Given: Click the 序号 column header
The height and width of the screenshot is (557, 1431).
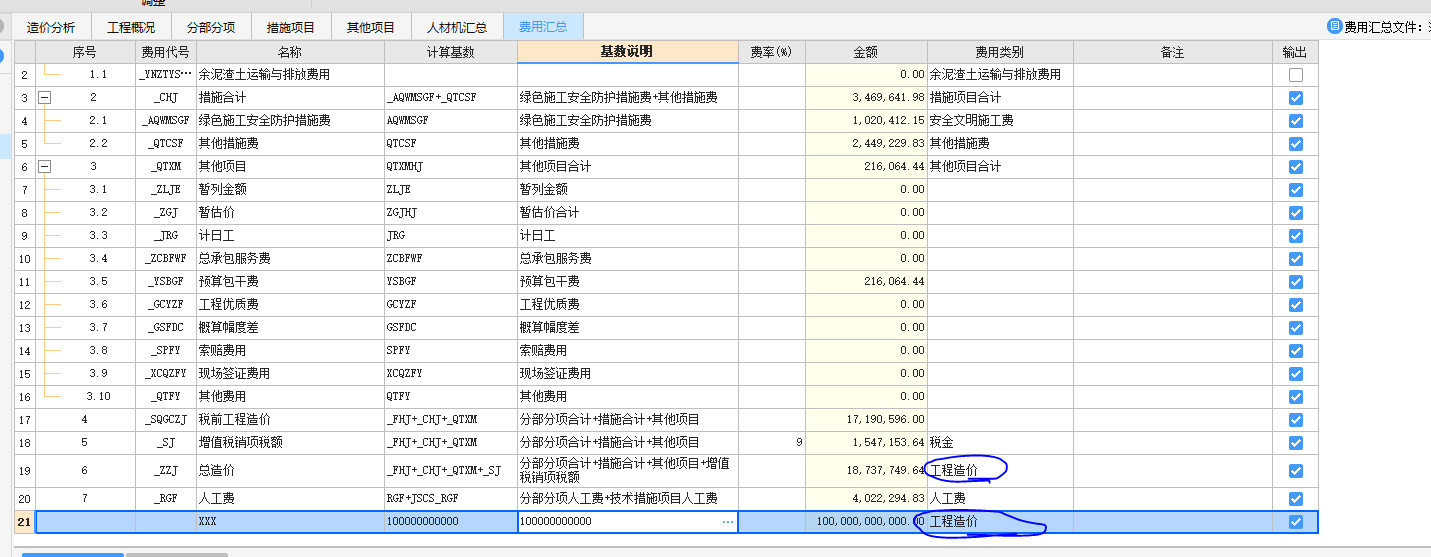Looking at the screenshot, I should coord(85,52).
